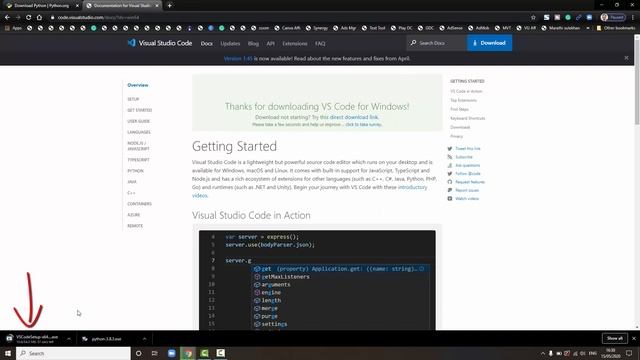The image size is (640, 360).
Task: Expand CONTAINERS section in sidebar
Action: pos(139,204)
